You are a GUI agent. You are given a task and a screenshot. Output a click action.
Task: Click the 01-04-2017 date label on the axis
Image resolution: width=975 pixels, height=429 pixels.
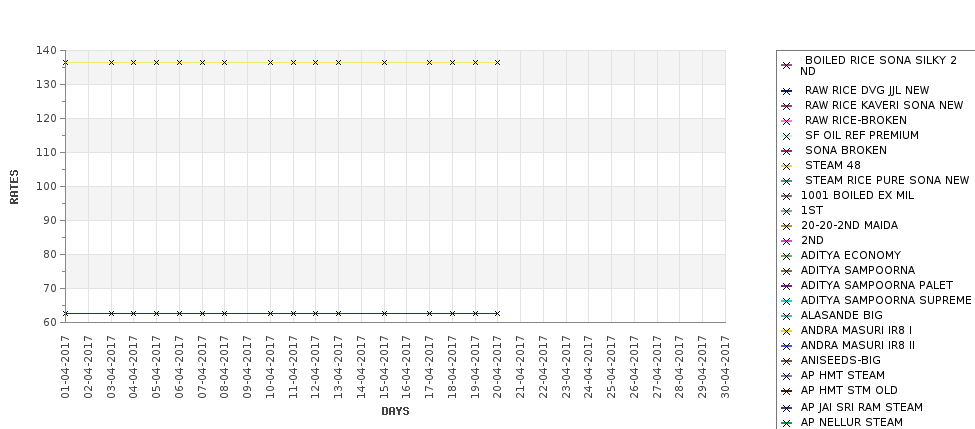(66, 367)
